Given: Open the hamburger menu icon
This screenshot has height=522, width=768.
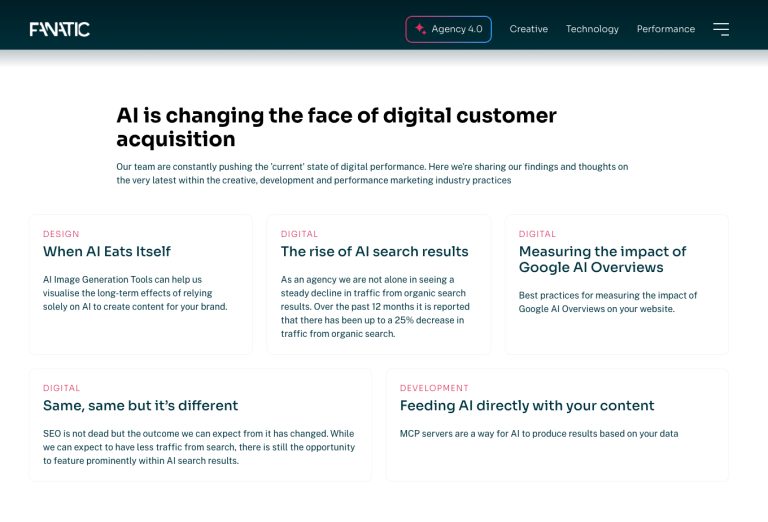Looking at the screenshot, I should [721, 29].
